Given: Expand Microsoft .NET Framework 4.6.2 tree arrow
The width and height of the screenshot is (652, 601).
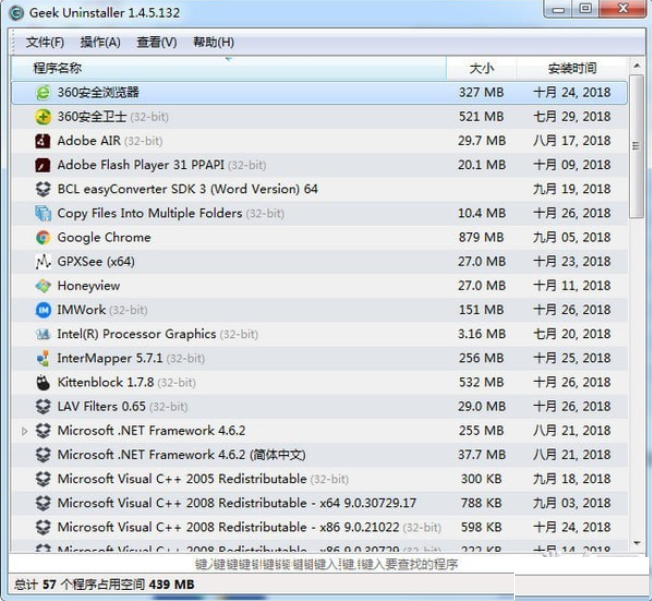Looking at the screenshot, I should tap(25, 431).
